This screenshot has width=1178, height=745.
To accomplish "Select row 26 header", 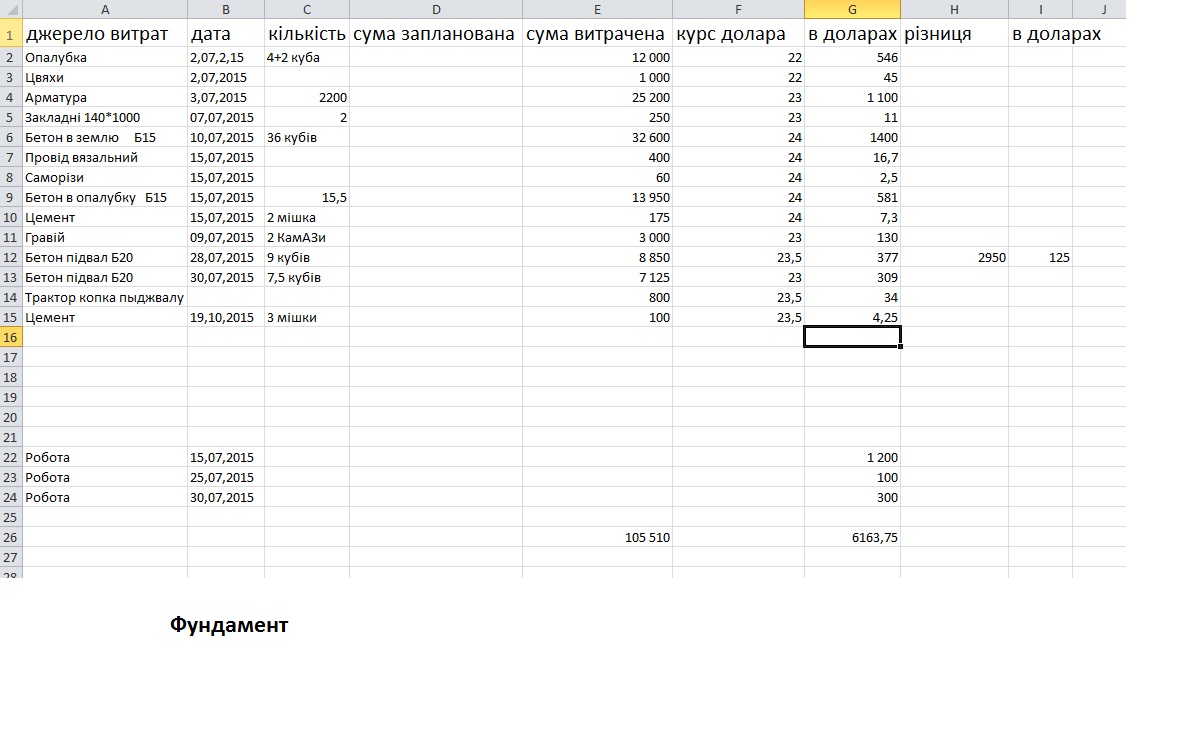I will pyautogui.click(x=11, y=537).
